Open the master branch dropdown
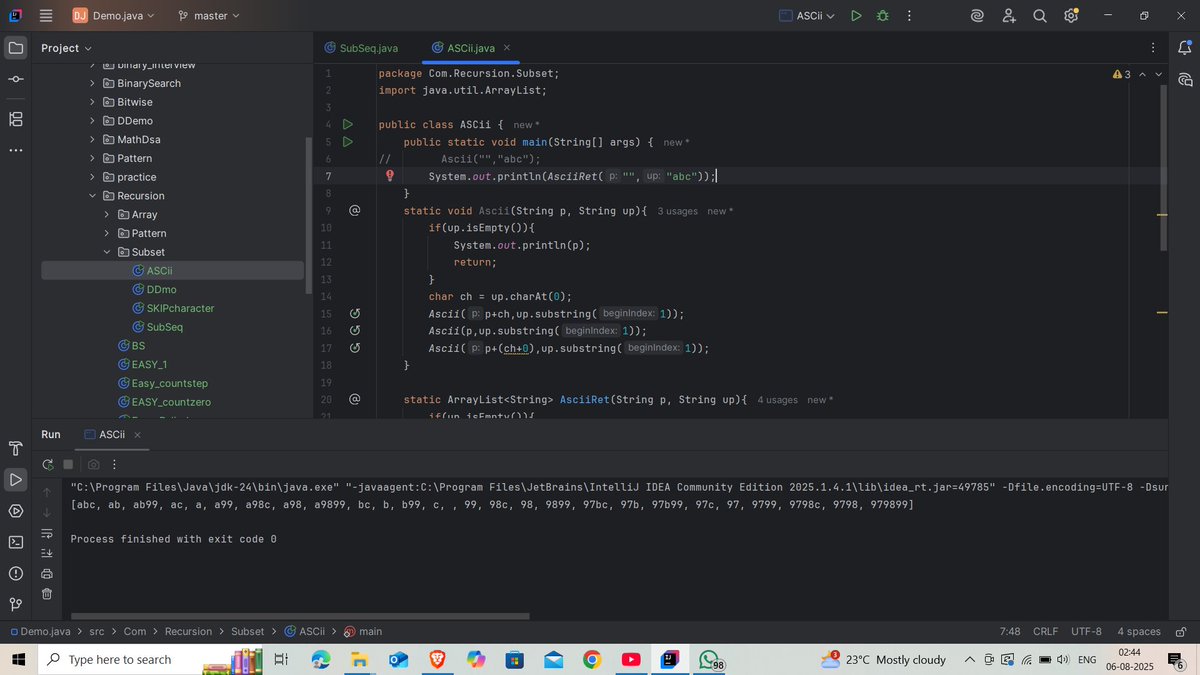 209,16
